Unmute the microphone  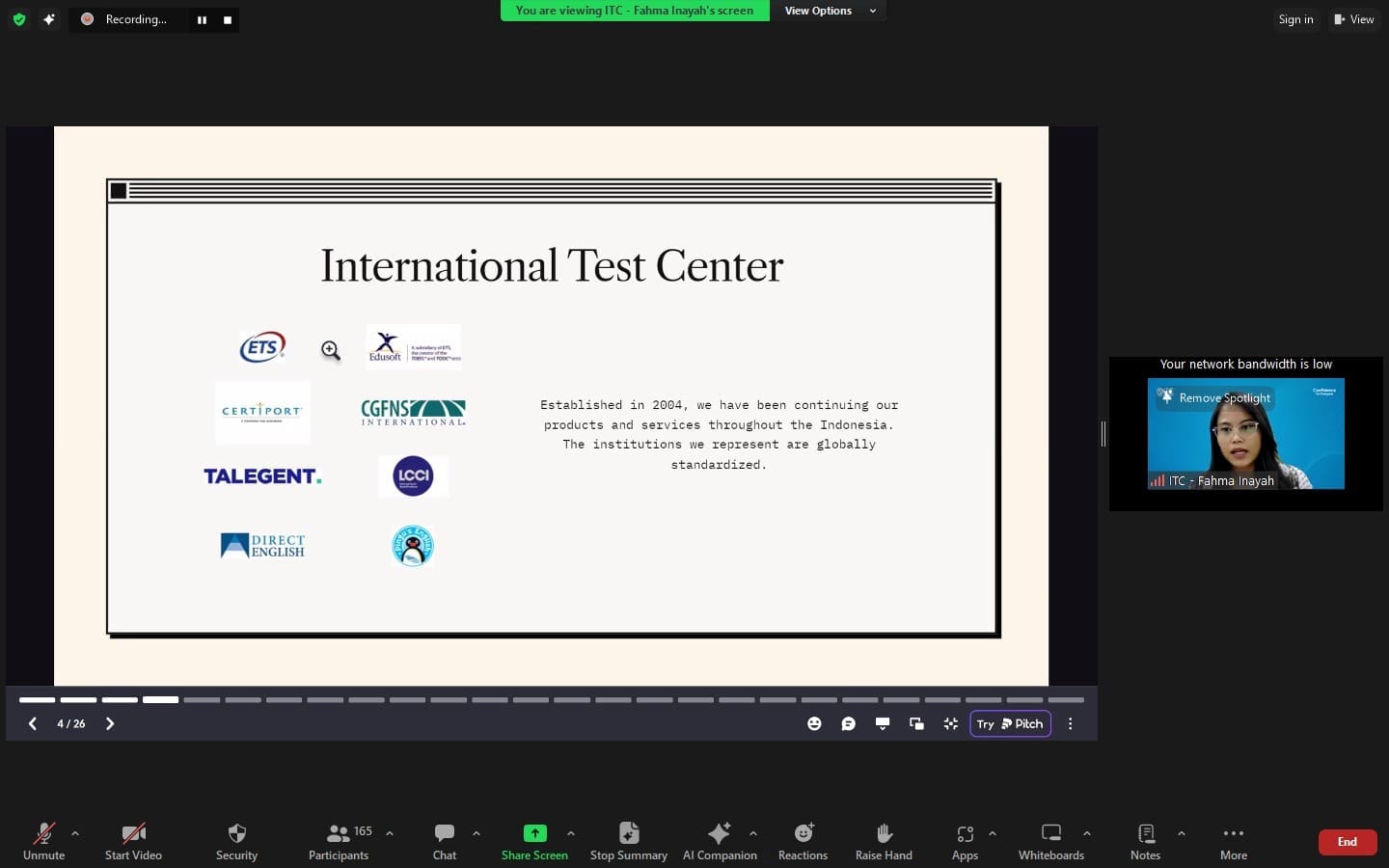point(43,841)
